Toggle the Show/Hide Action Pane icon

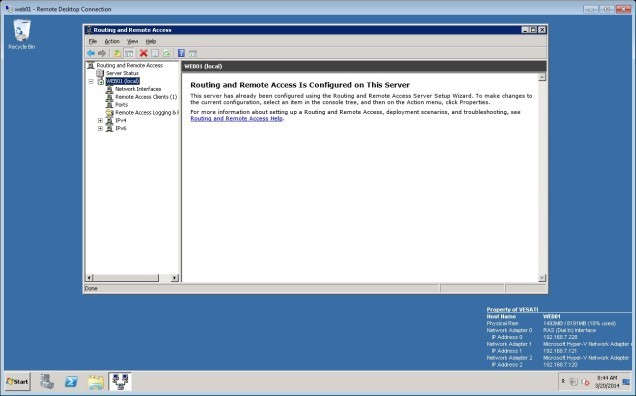(x=193, y=53)
